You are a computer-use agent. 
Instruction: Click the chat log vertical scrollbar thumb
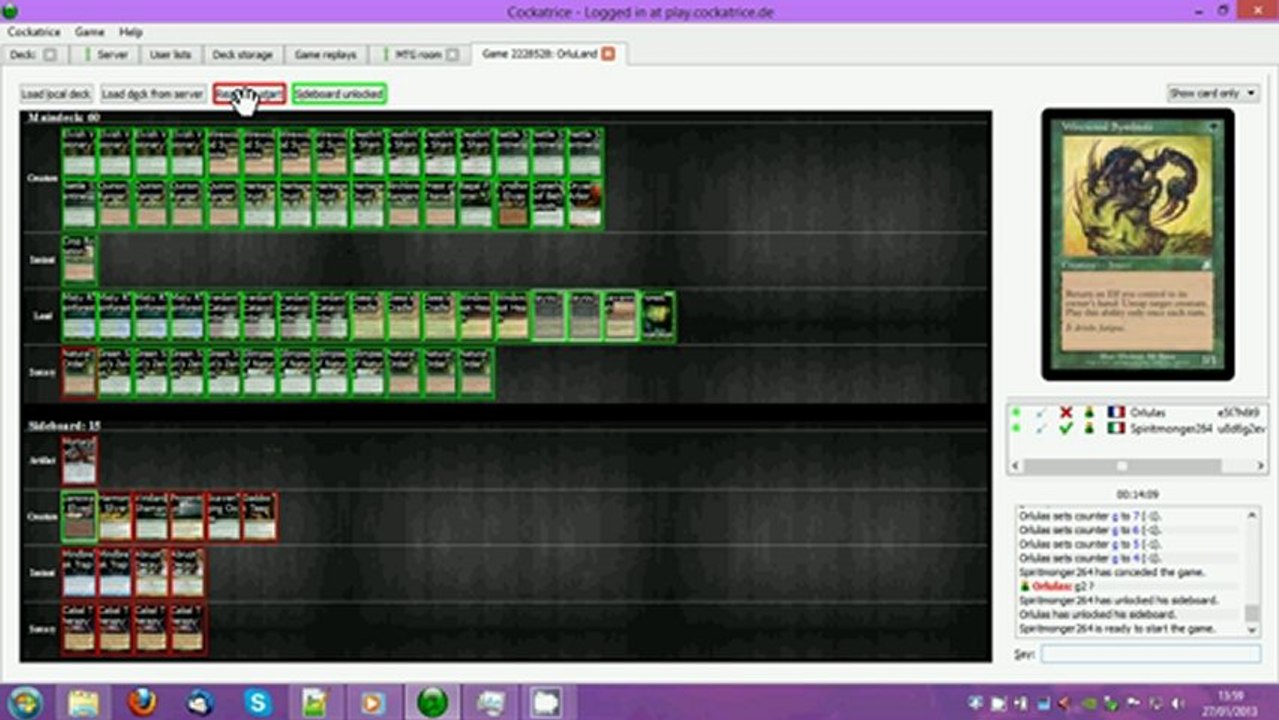tap(1253, 612)
